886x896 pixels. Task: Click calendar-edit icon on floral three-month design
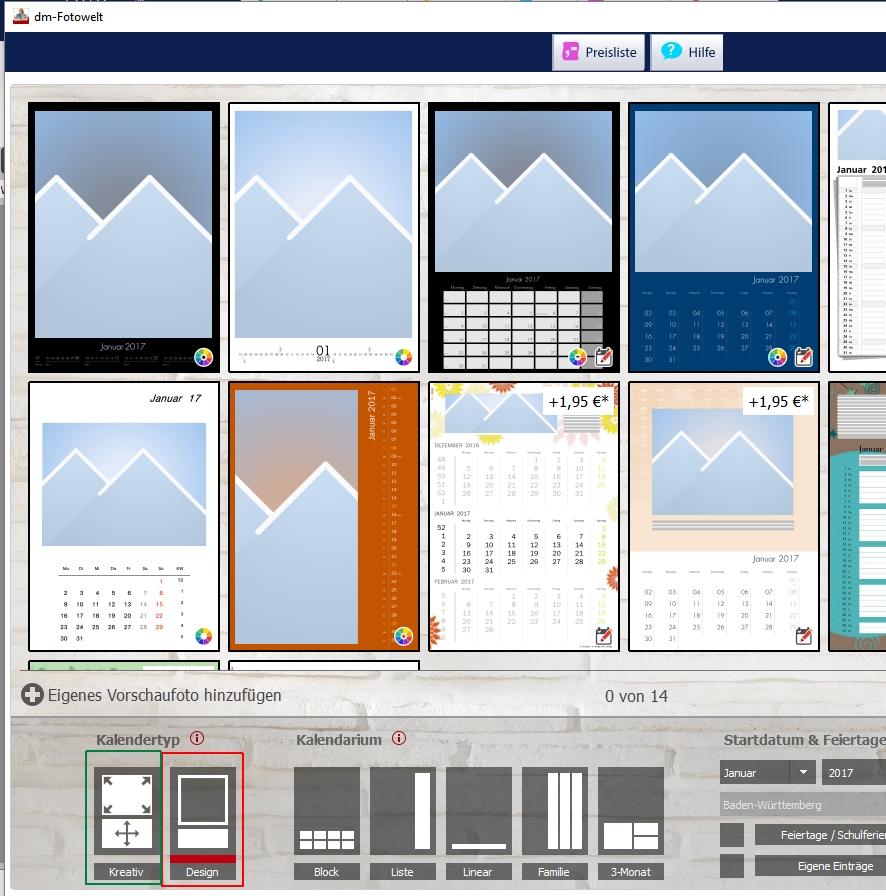pos(604,636)
